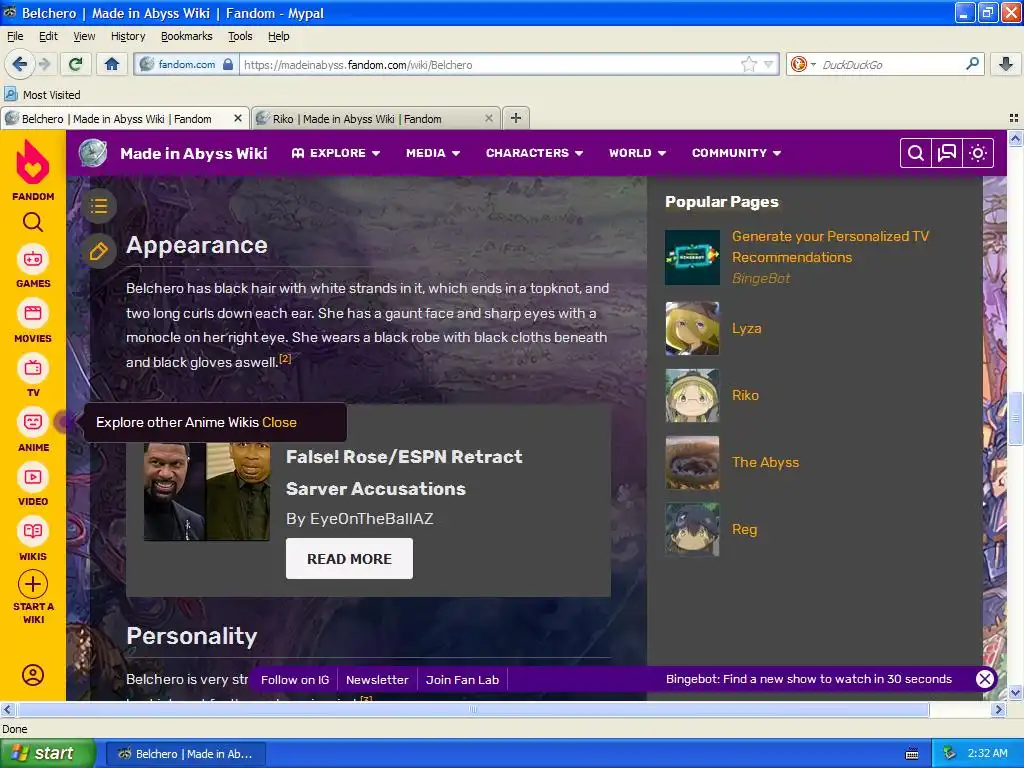The image size is (1024, 768).
Task: Open the Tools menu
Action: (240, 36)
